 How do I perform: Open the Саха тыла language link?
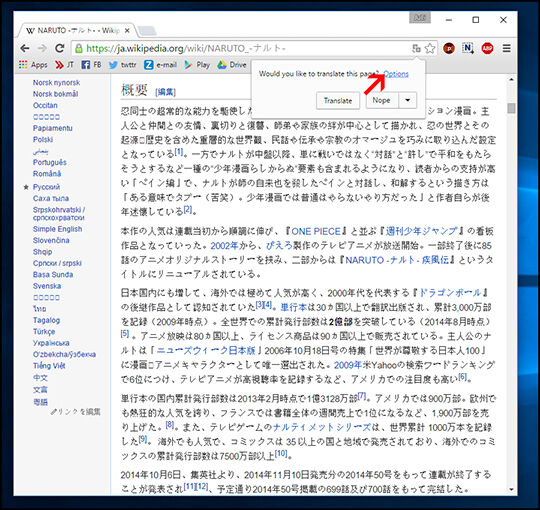click(x=51, y=198)
